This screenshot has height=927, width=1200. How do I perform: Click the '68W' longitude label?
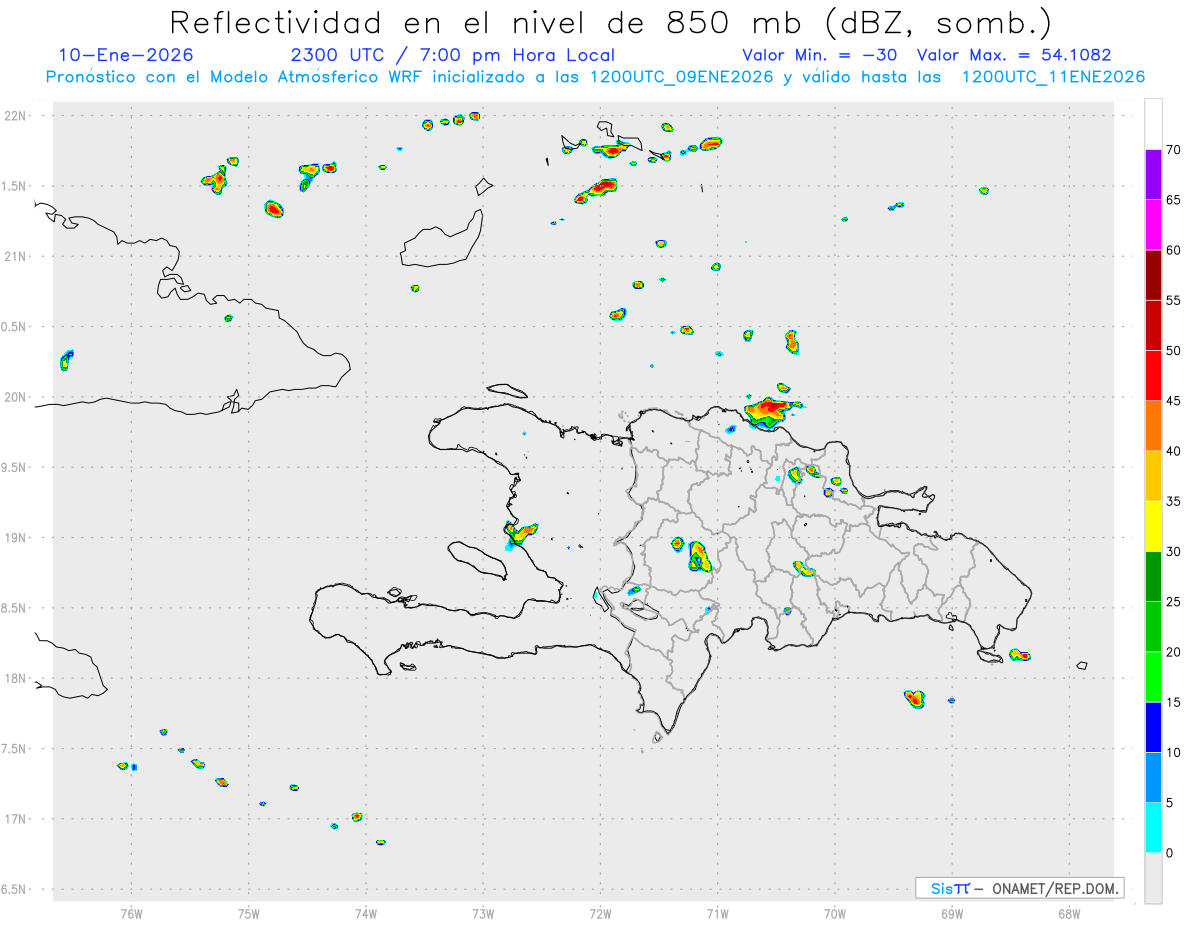pos(1069,914)
